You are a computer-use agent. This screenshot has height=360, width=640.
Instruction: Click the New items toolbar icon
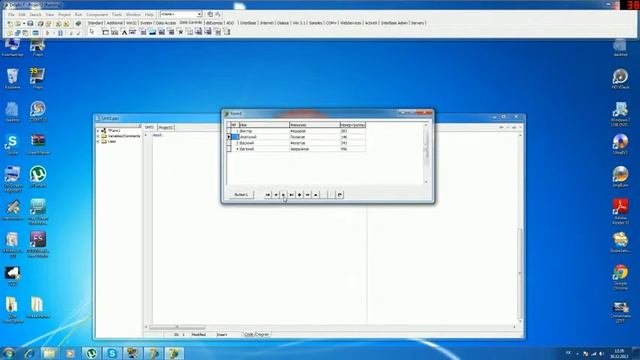pos(10,24)
